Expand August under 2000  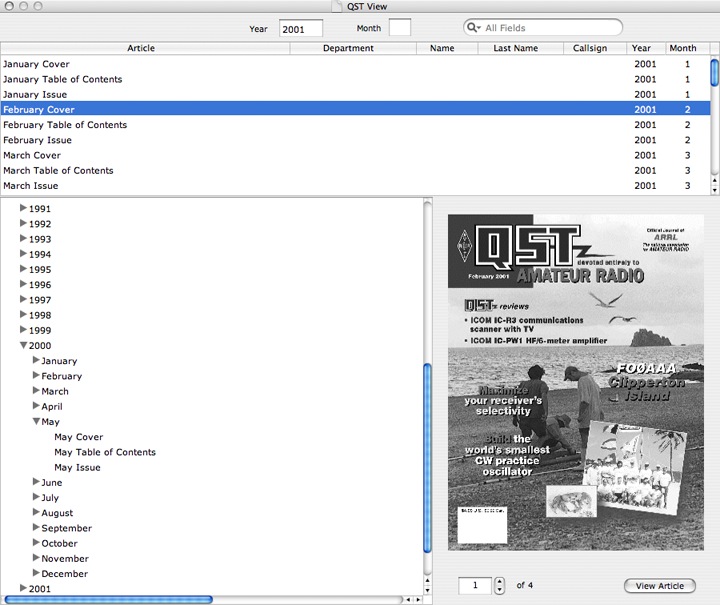(x=36, y=512)
